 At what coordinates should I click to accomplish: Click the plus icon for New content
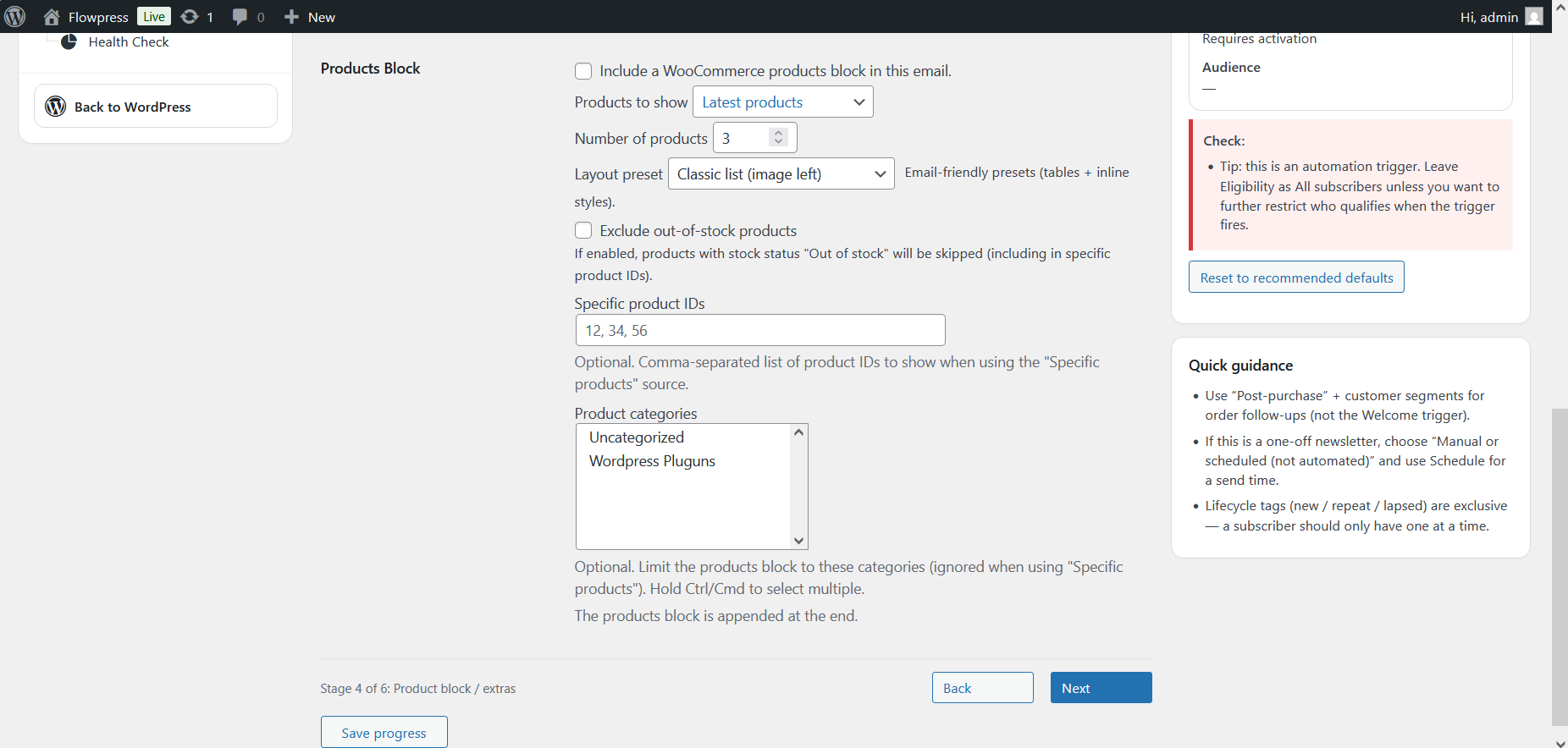coord(292,17)
